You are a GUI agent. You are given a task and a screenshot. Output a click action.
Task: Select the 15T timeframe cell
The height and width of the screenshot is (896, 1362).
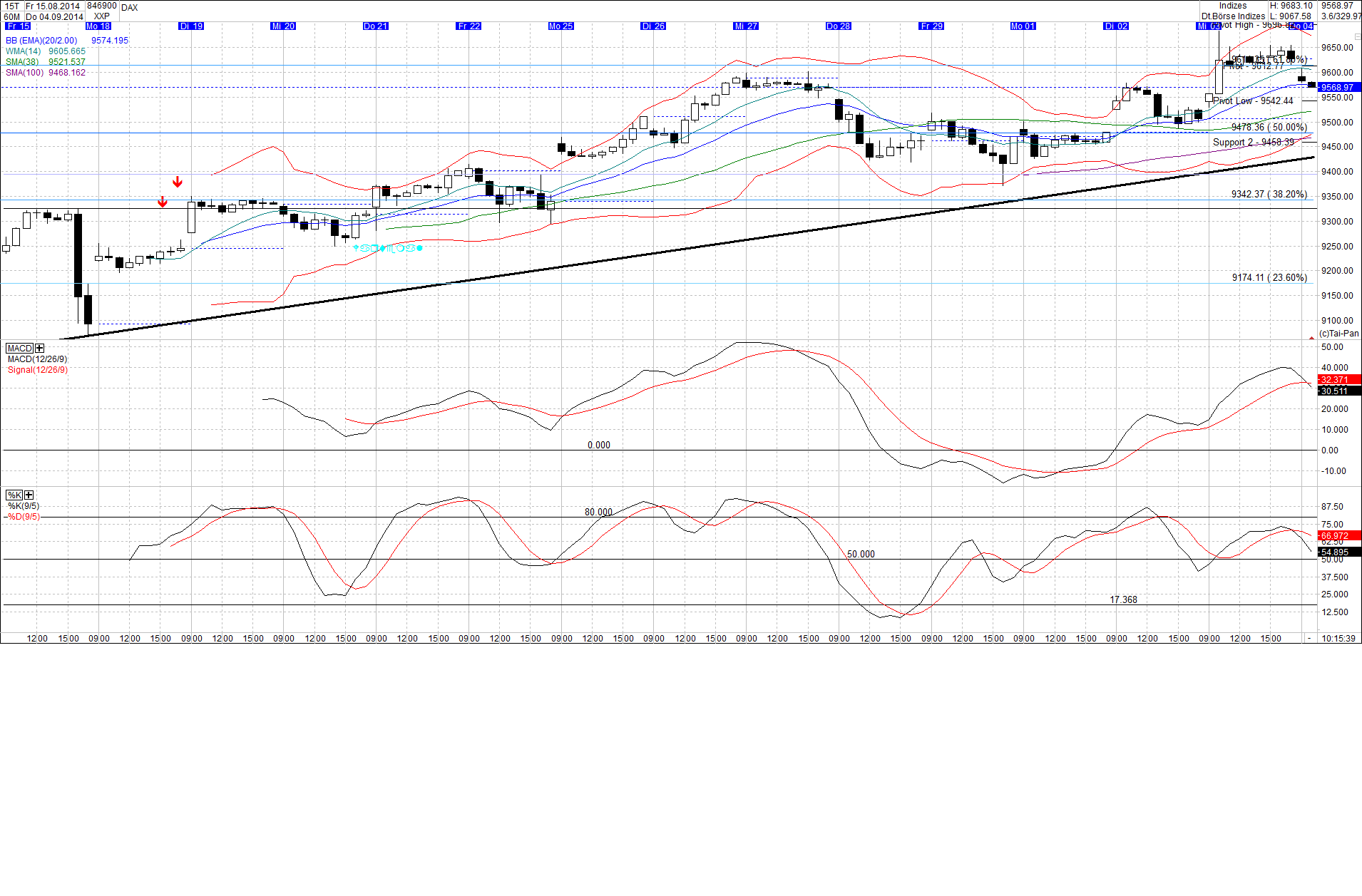click(x=12, y=6)
